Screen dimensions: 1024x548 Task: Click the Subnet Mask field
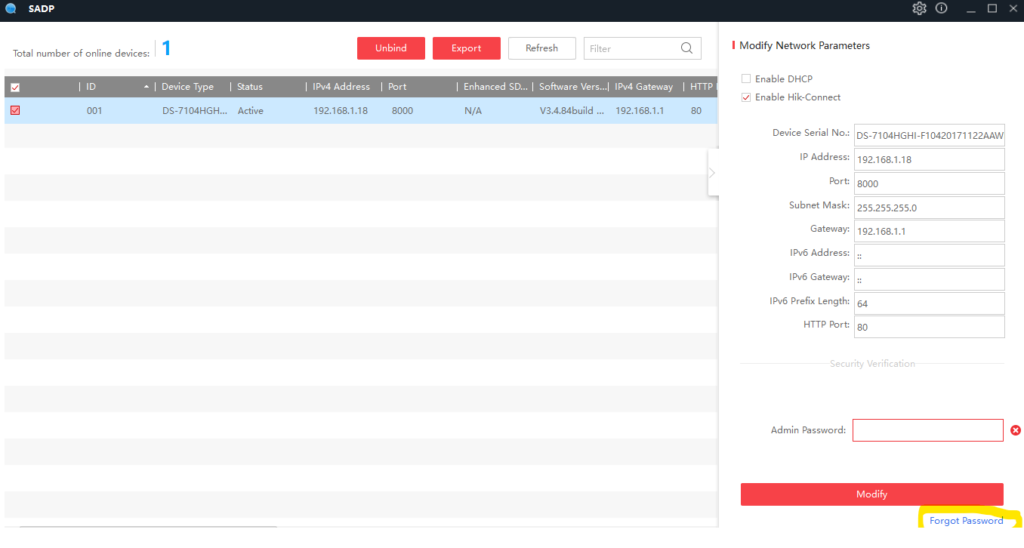(x=929, y=208)
